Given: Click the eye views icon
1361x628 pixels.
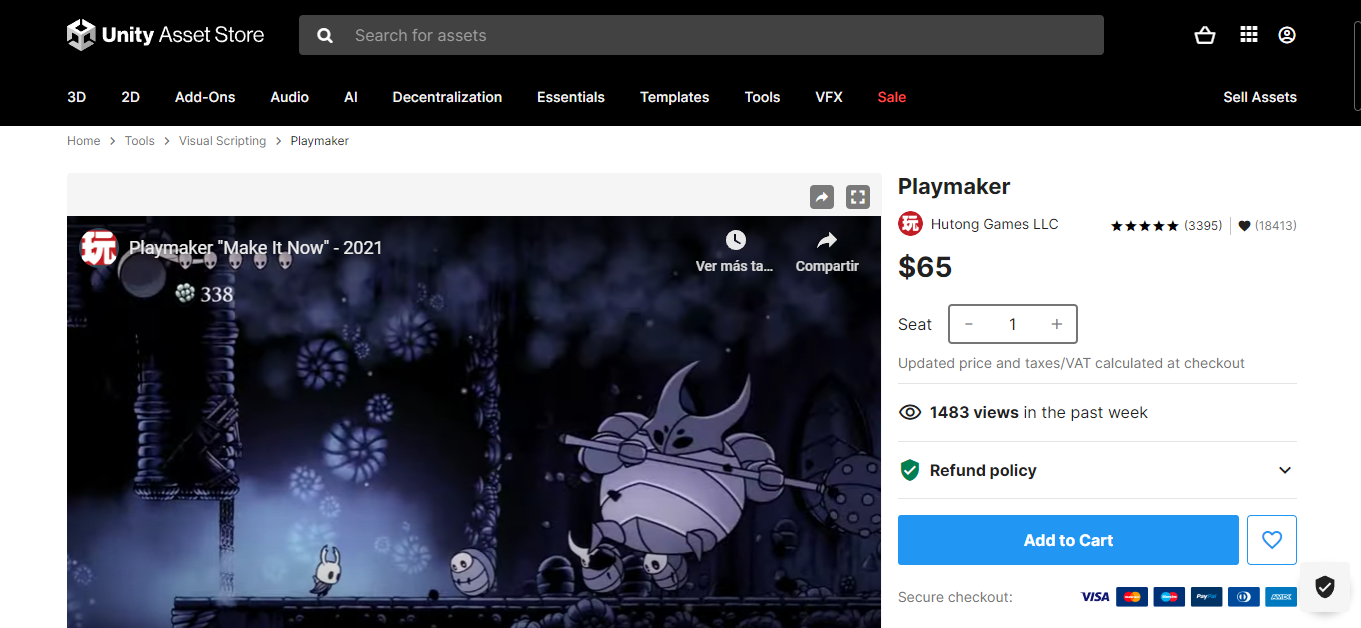Looking at the screenshot, I should click(910, 412).
